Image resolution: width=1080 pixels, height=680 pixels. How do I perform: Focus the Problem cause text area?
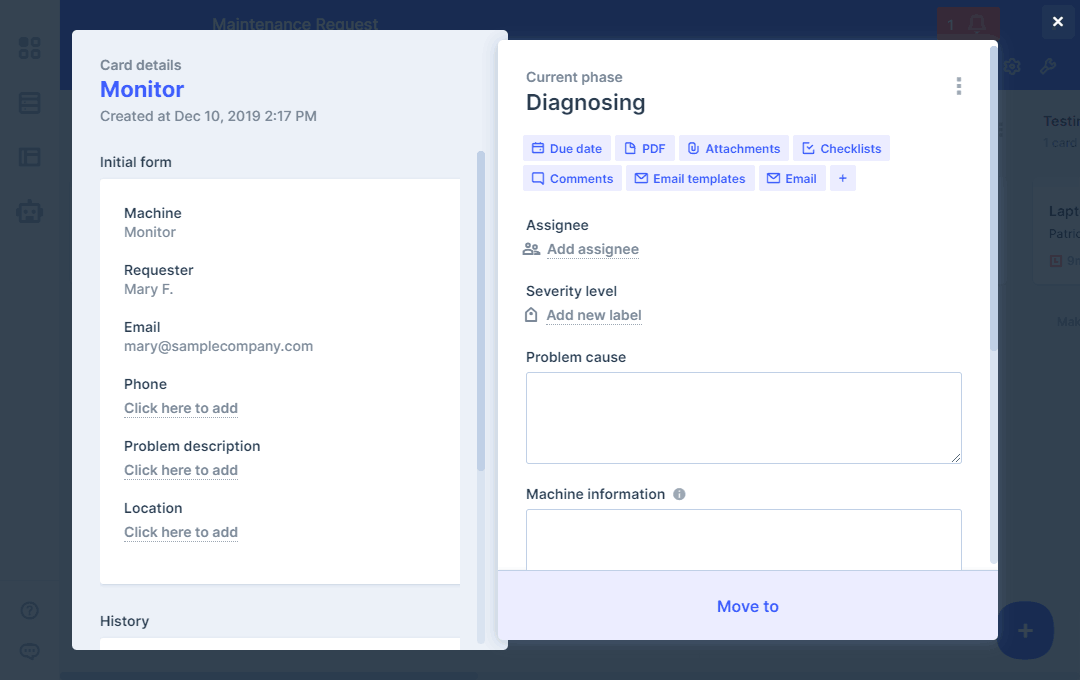743,417
